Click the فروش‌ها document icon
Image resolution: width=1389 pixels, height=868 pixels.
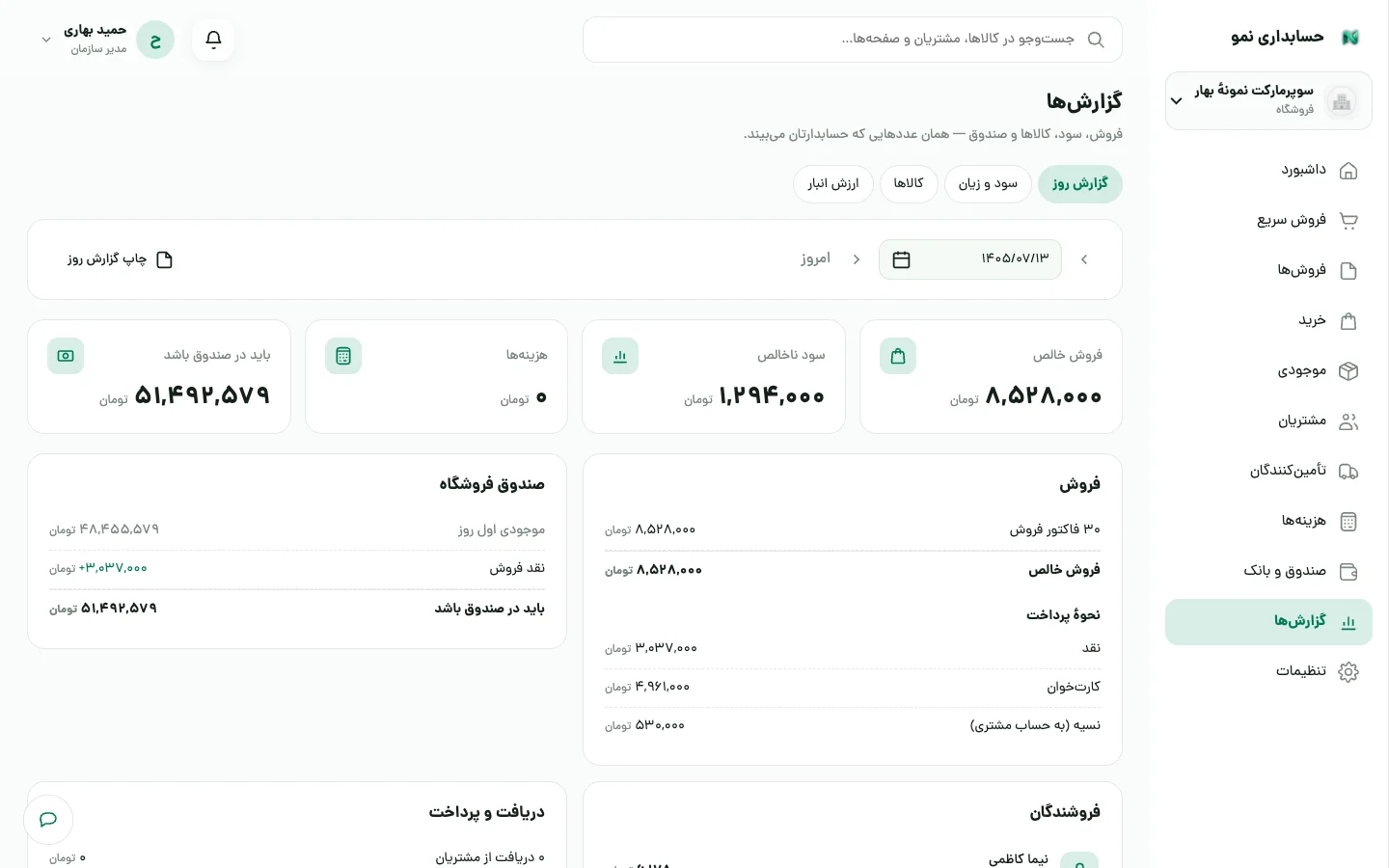1348,271
